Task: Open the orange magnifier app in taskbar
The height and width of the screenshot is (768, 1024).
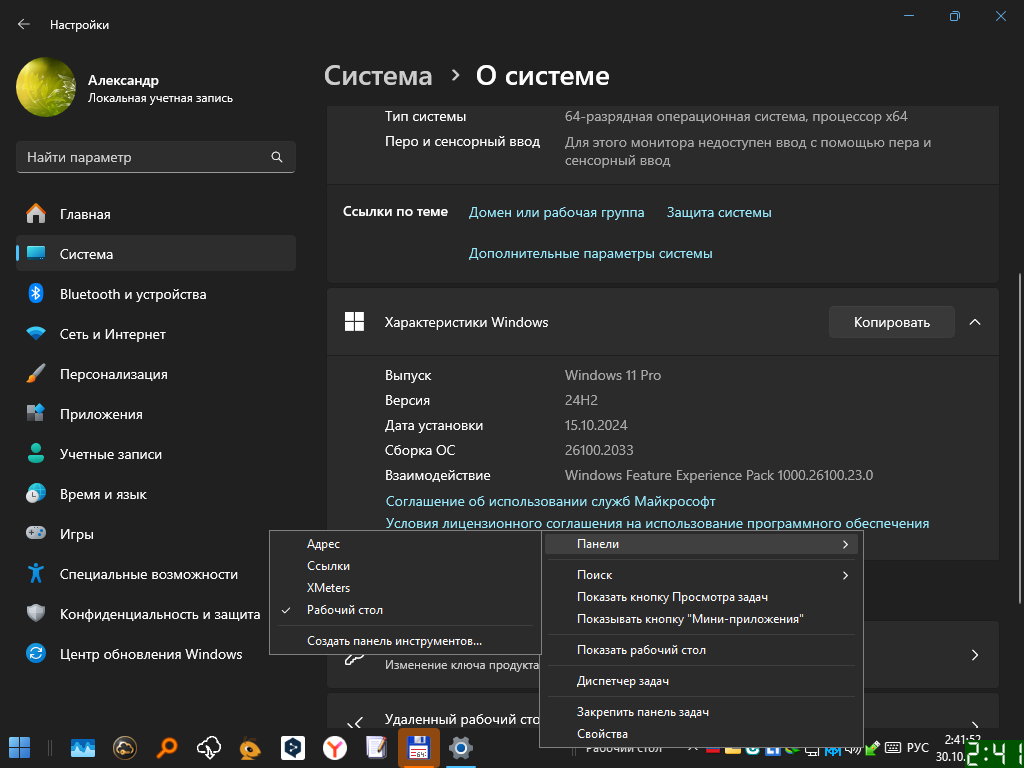Action: pos(167,747)
